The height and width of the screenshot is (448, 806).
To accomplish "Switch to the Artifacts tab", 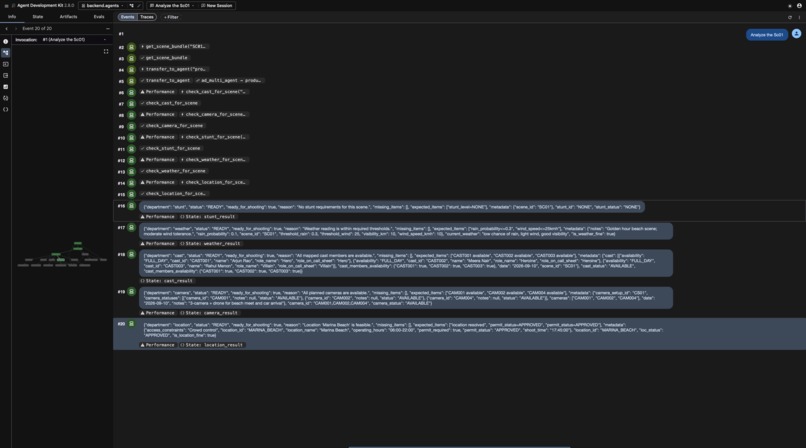I will tap(68, 17).
